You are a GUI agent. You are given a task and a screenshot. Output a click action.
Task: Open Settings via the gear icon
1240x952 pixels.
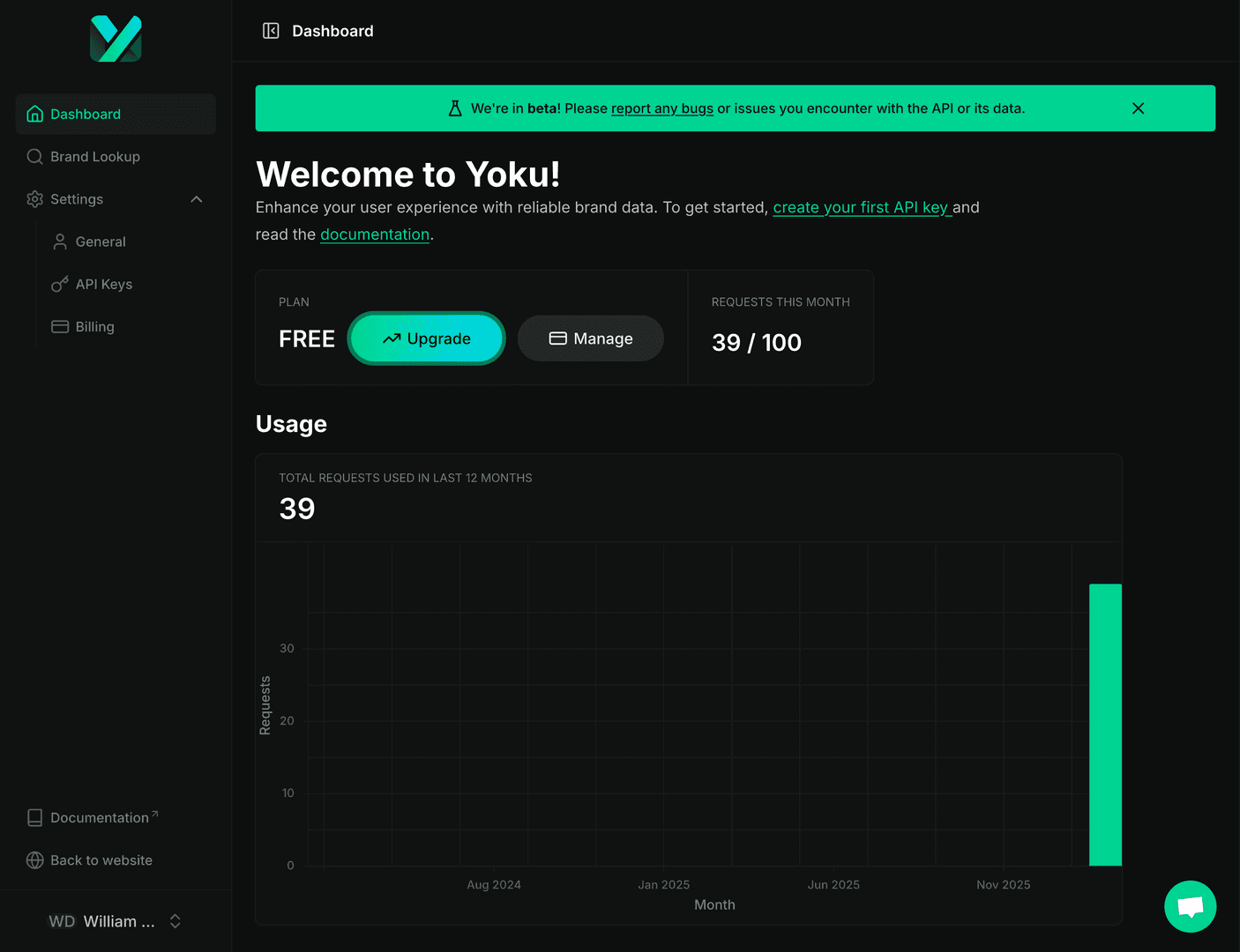(34, 199)
